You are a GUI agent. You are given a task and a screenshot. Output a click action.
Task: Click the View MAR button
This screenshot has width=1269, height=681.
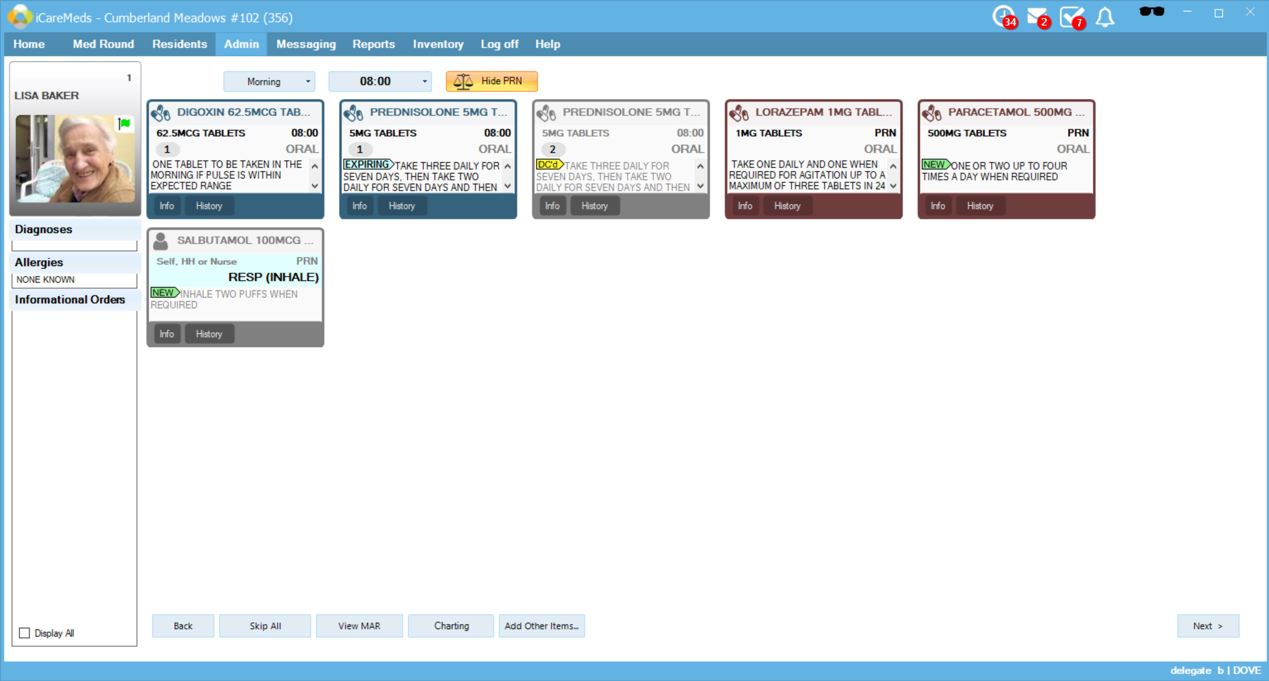coord(360,626)
